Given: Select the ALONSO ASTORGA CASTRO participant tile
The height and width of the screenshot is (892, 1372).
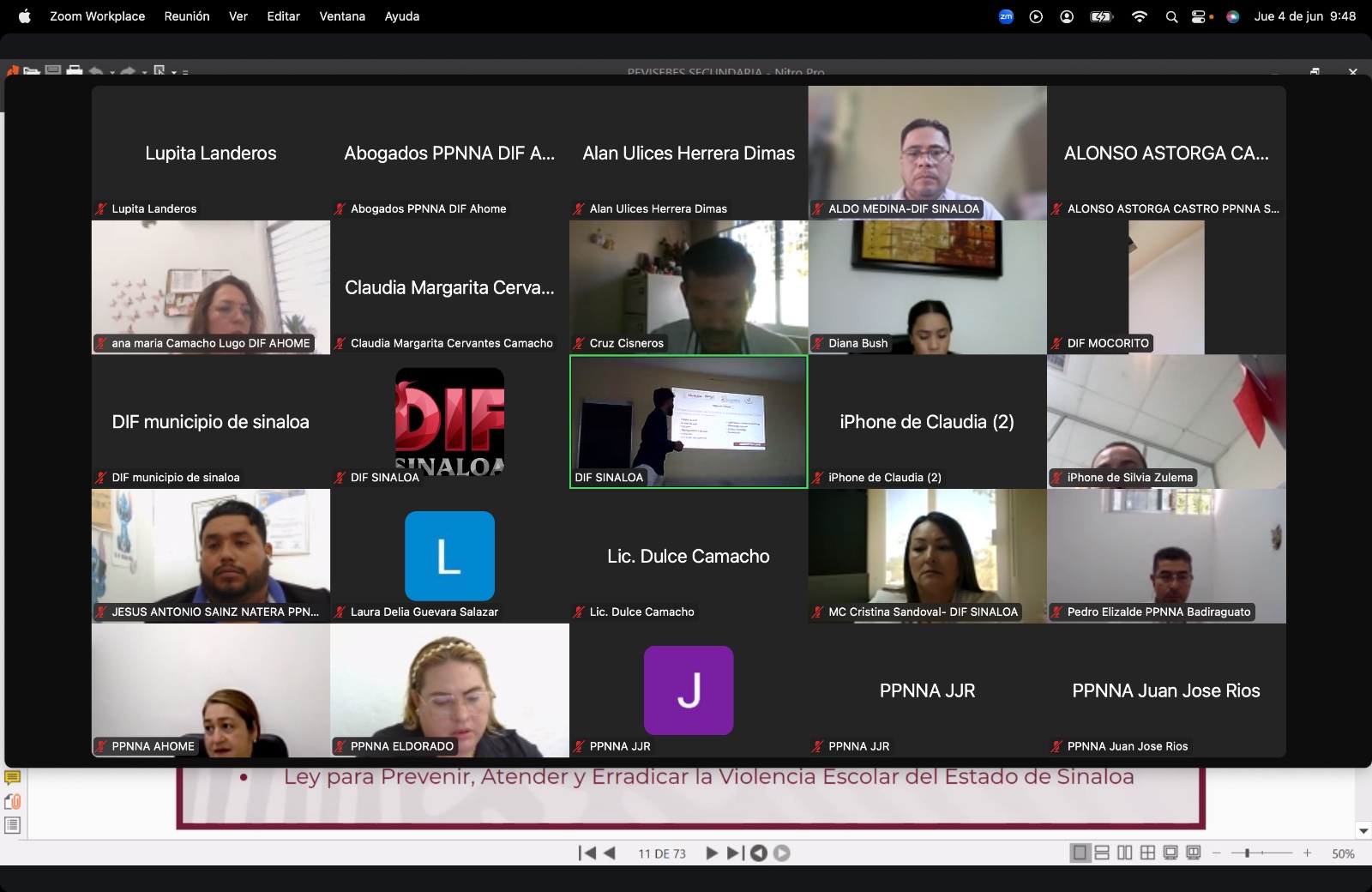Looking at the screenshot, I should (x=1166, y=153).
